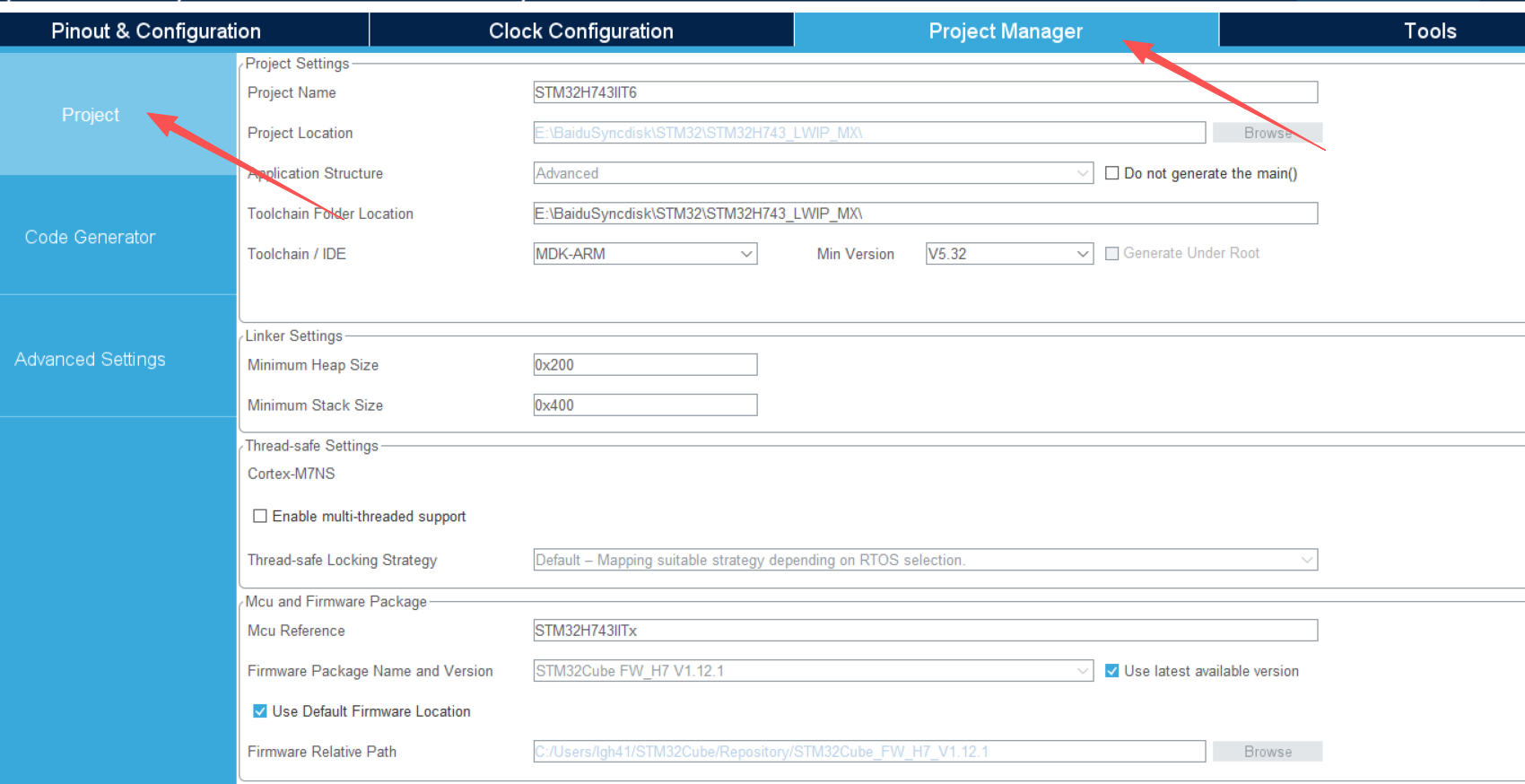Click the Minimum Heap Size field
This screenshot has height=784, width=1525.
click(645, 365)
